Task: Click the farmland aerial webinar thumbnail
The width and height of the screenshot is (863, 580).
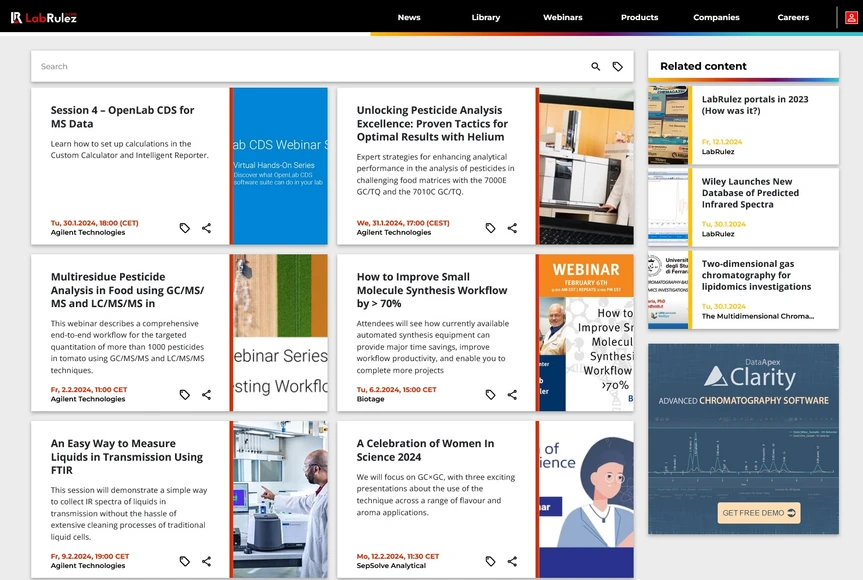Action: (x=280, y=332)
